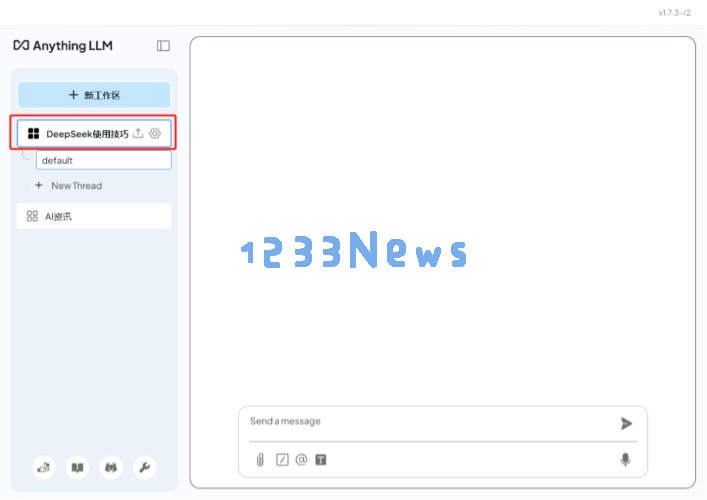The height and width of the screenshot is (500, 707).
Task: Click the send message arrow icon
Action: click(x=626, y=423)
